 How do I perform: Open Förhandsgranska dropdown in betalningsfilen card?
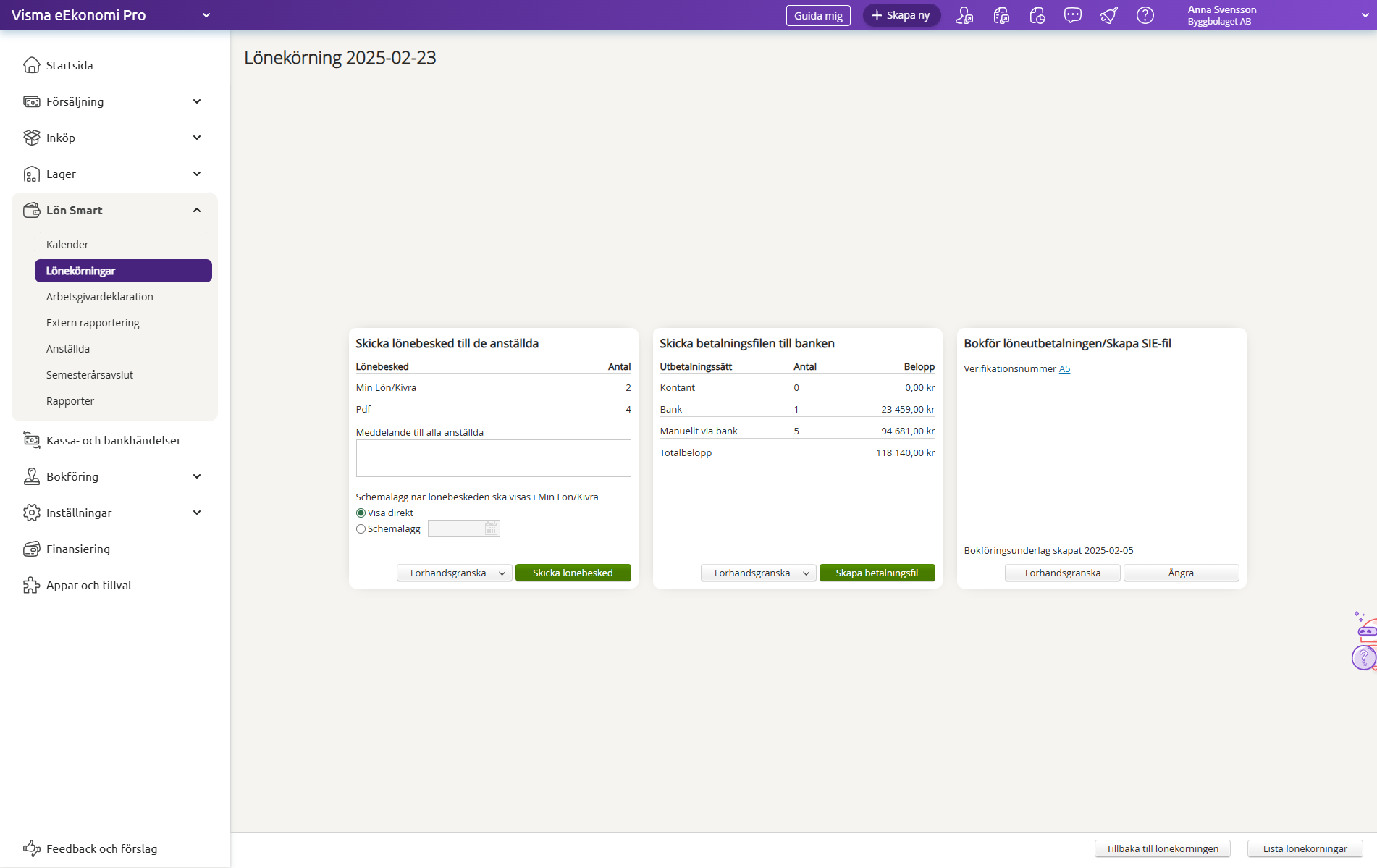tap(759, 573)
